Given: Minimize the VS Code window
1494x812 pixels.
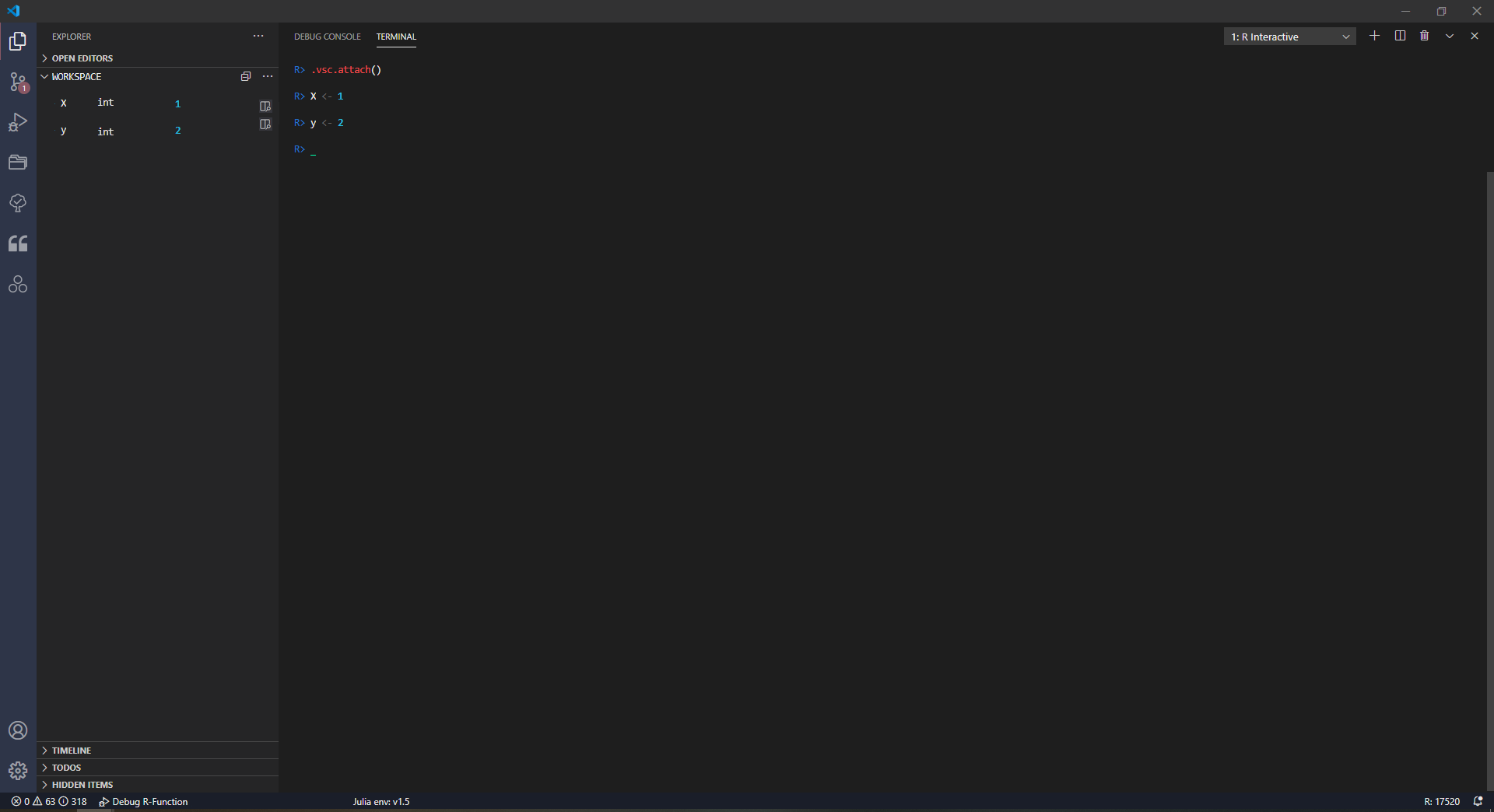Looking at the screenshot, I should 1405,11.
